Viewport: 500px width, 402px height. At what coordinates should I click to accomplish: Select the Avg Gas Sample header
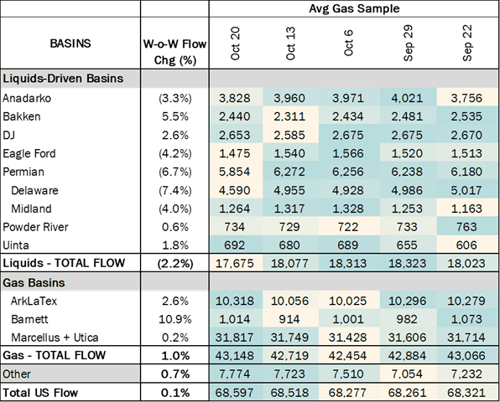click(354, 8)
